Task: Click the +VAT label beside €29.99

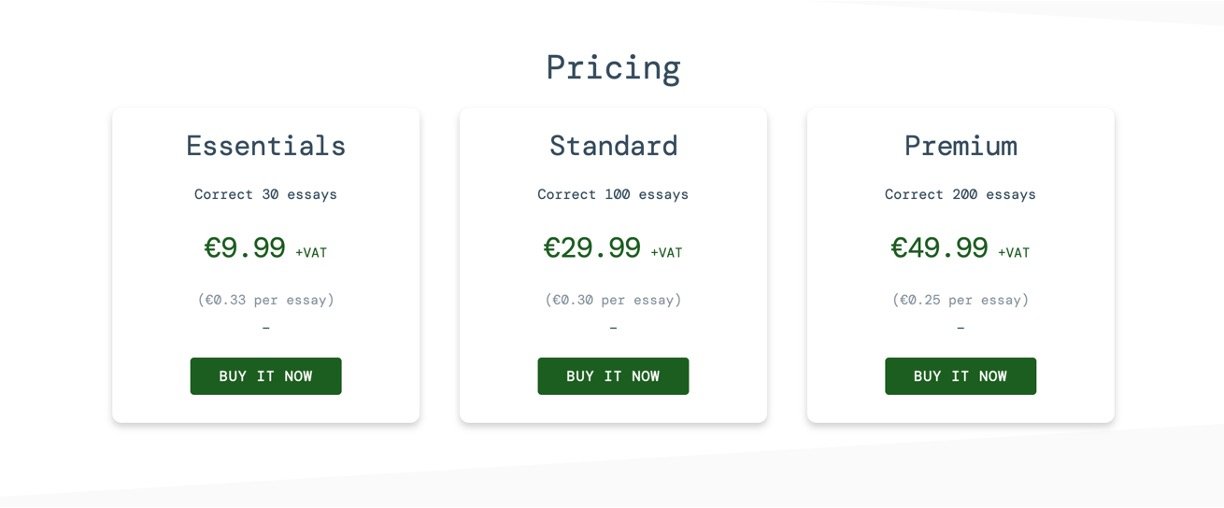Action: [666, 253]
